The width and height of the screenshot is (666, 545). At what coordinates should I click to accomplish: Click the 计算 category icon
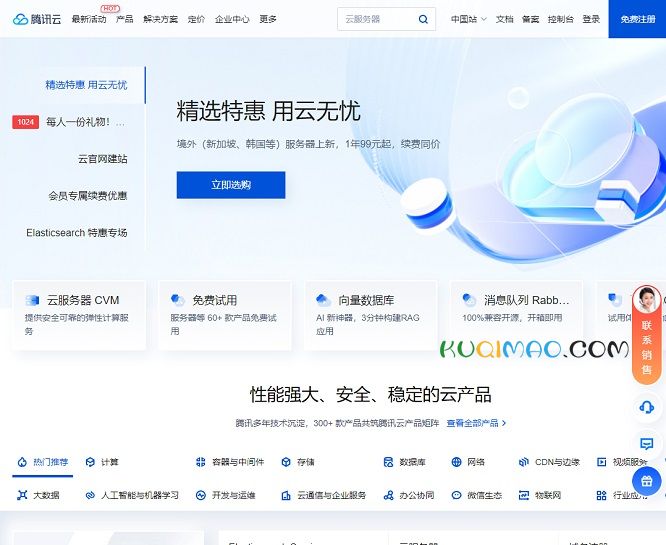coord(90,462)
